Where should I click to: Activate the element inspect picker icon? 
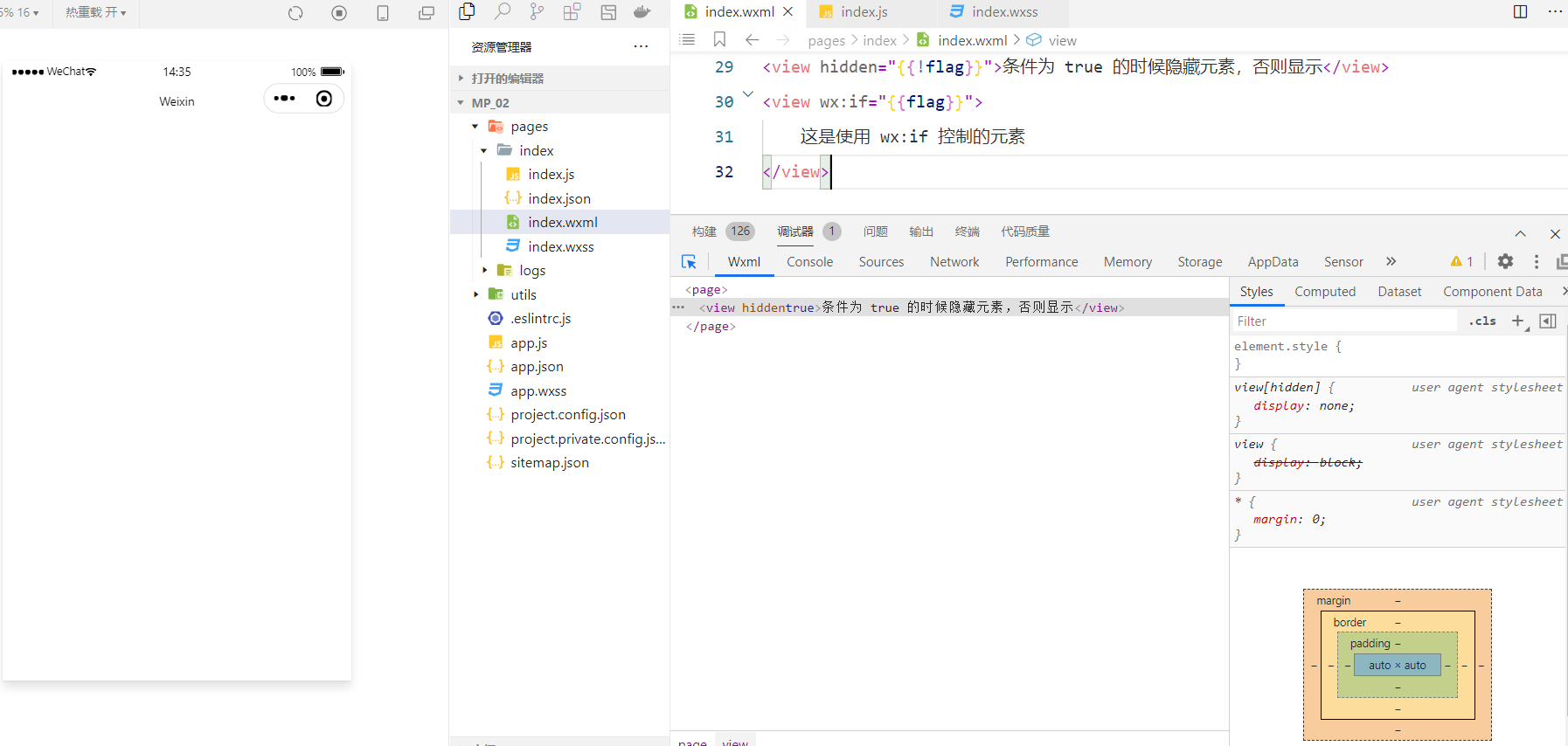tap(689, 261)
